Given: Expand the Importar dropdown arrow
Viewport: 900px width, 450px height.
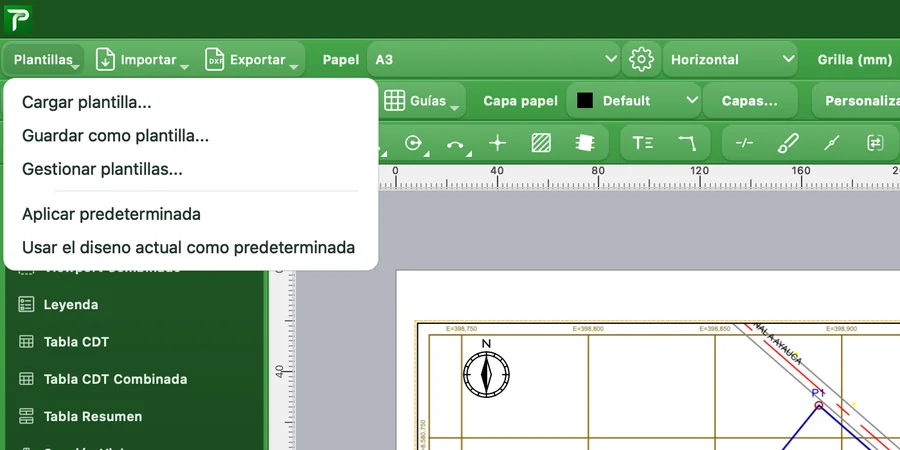Looking at the screenshot, I should (184, 67).
